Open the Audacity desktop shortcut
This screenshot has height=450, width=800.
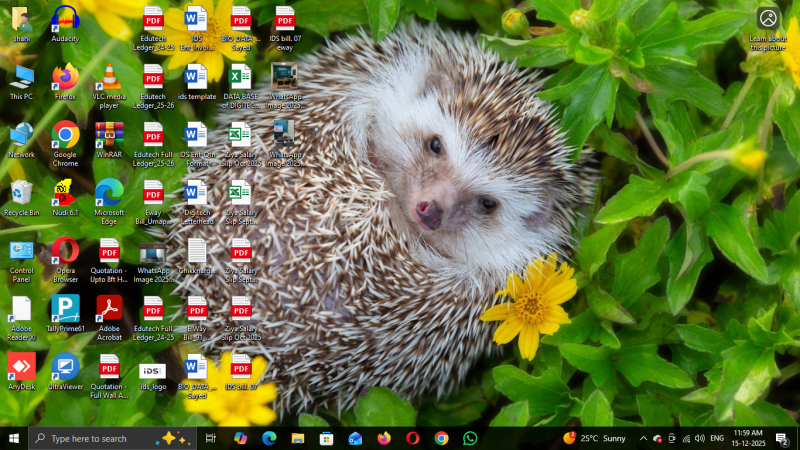pos(65,20)
